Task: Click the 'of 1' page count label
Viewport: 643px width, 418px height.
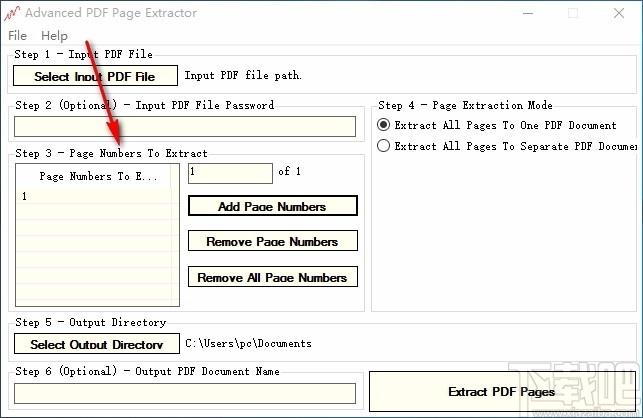Action: 290,171
